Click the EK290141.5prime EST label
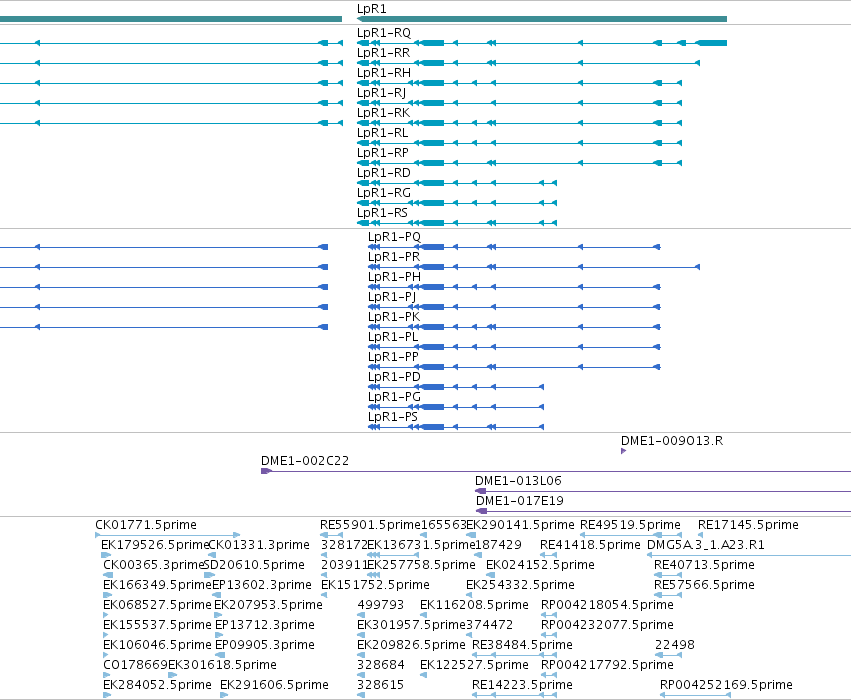The width and height of the screenshot is (851, 700). pyautogui.click(x=520, y=525)
